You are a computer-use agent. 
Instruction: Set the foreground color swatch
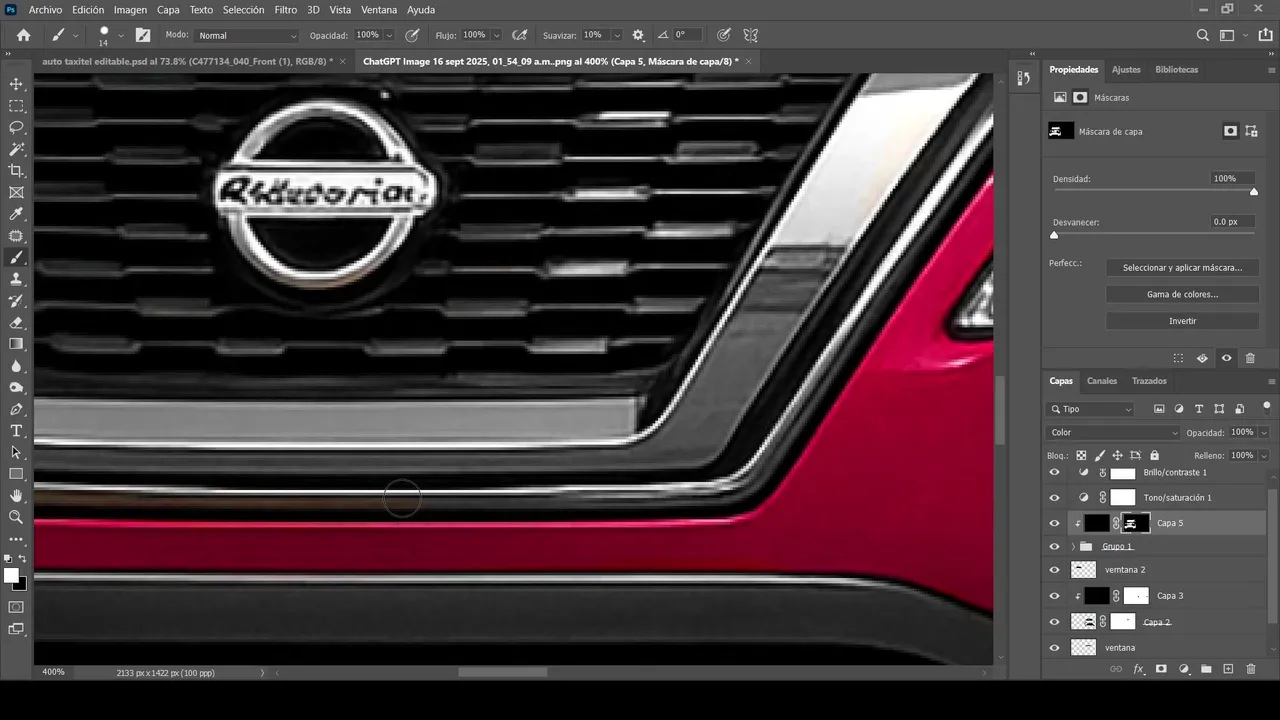click(11, 575)
